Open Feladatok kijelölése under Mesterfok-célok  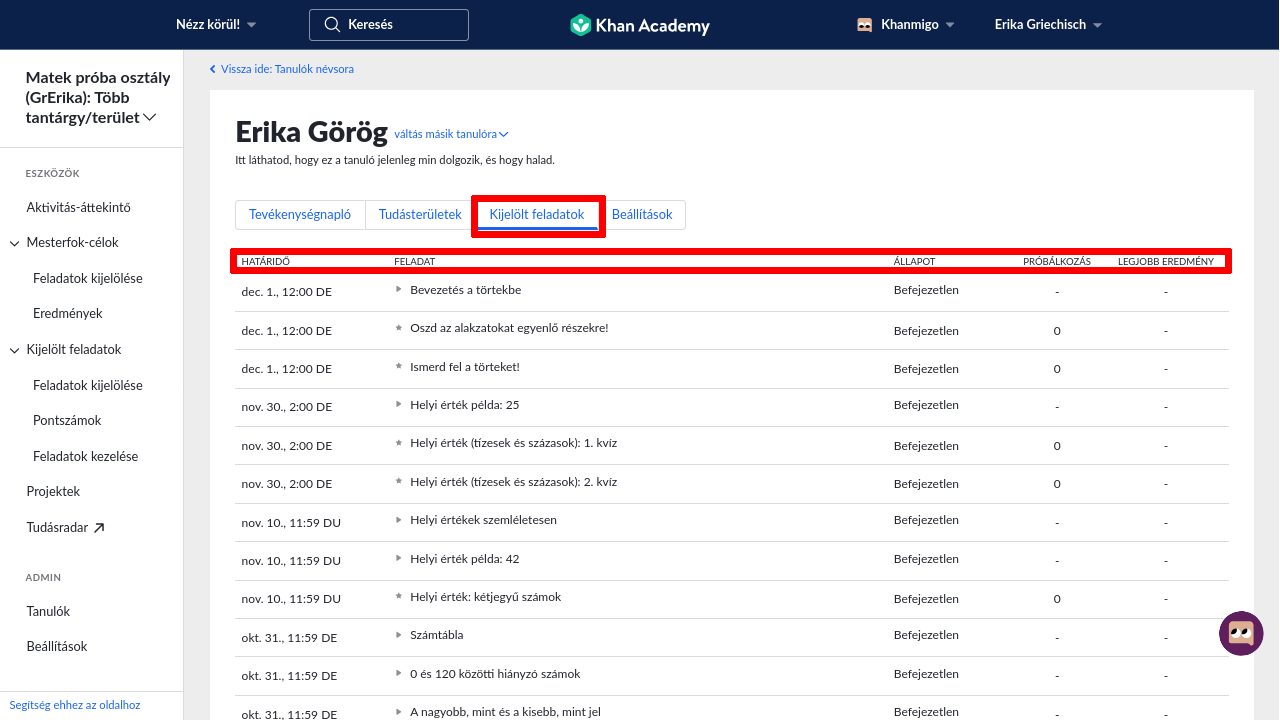tap(88, 279)
